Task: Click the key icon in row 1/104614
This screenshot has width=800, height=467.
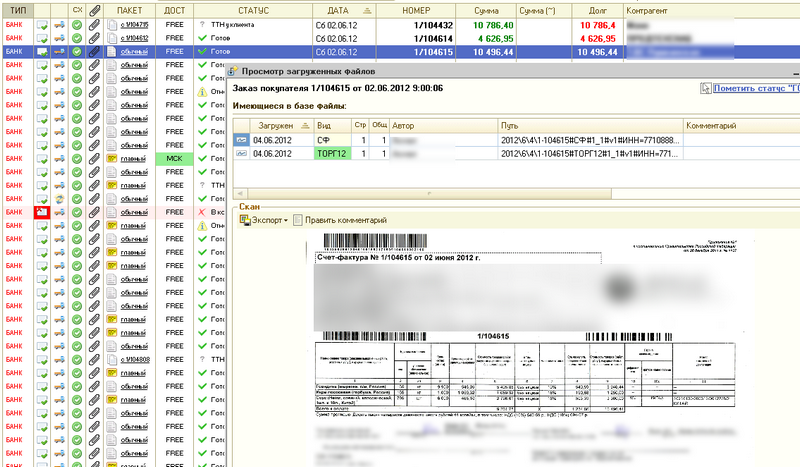Action: [59, 38]
